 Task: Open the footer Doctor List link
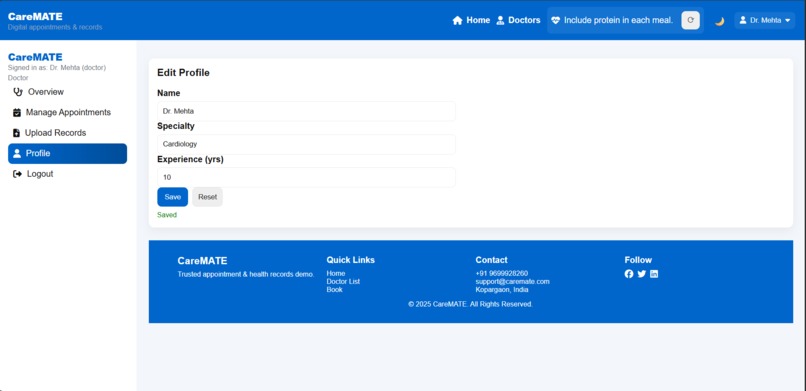coord(343,282)
